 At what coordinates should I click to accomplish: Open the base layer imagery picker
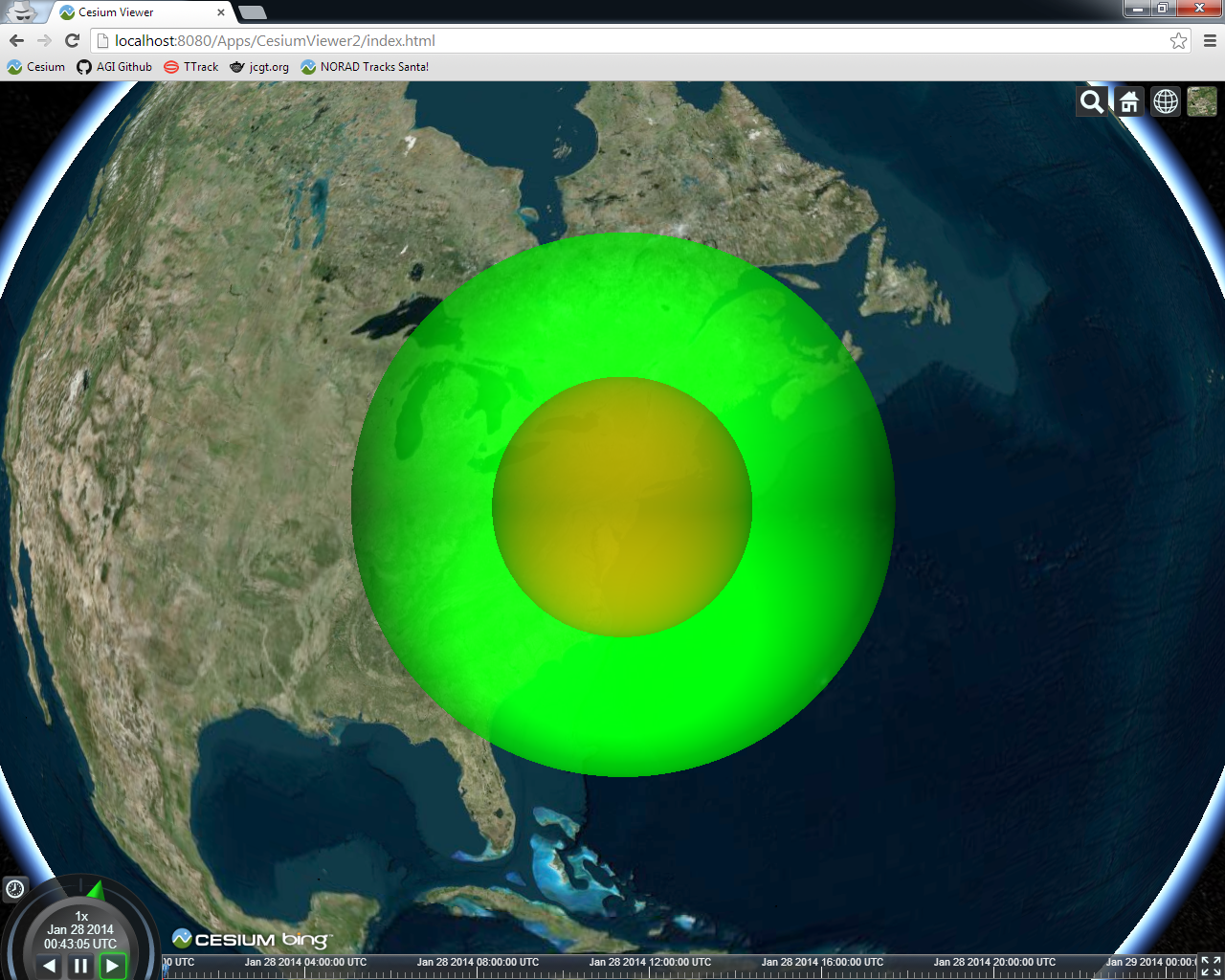click(1202, 101)
